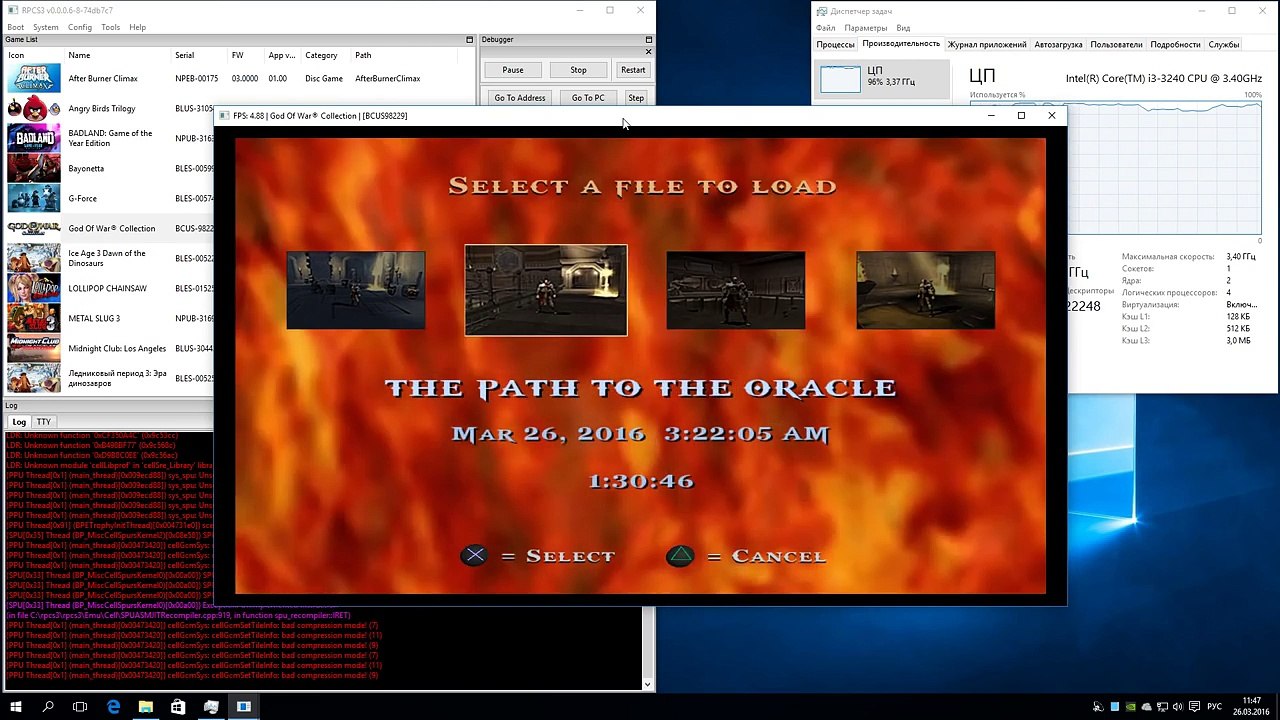Open the Вид menu in Task Manager
The image size is (1280, 720).
(x=903, y=28)
